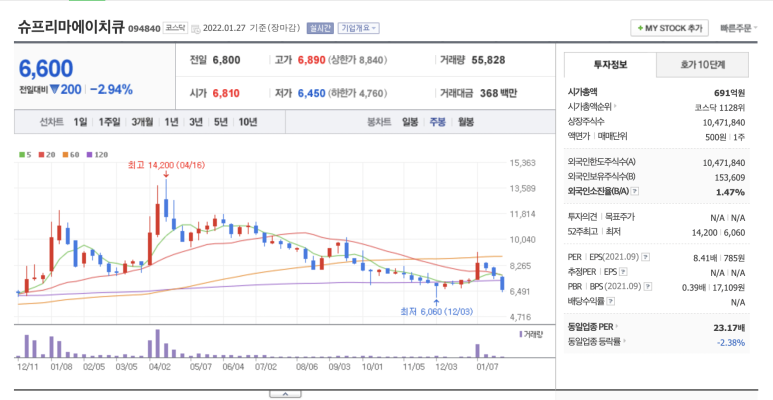Click the 코스닥 1128위 ranking value
This screenshot has height=400, width=773.
click(x=719, y=107)
